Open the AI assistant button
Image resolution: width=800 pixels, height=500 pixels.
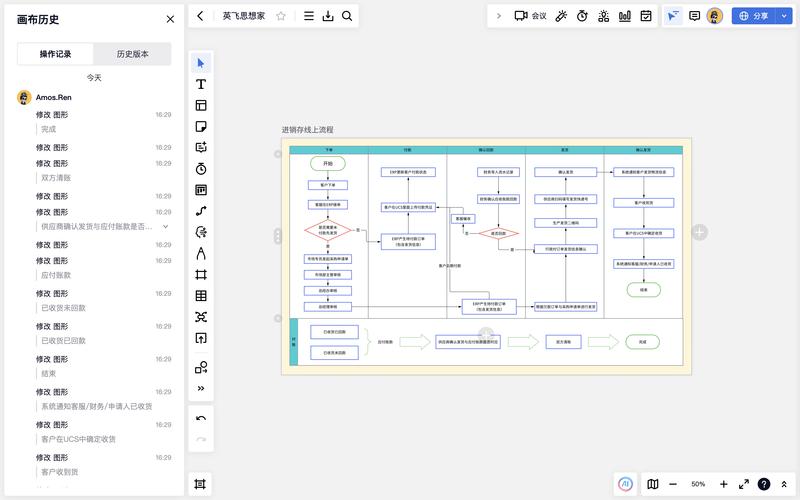pyautogui.click(x=626, y=484)
